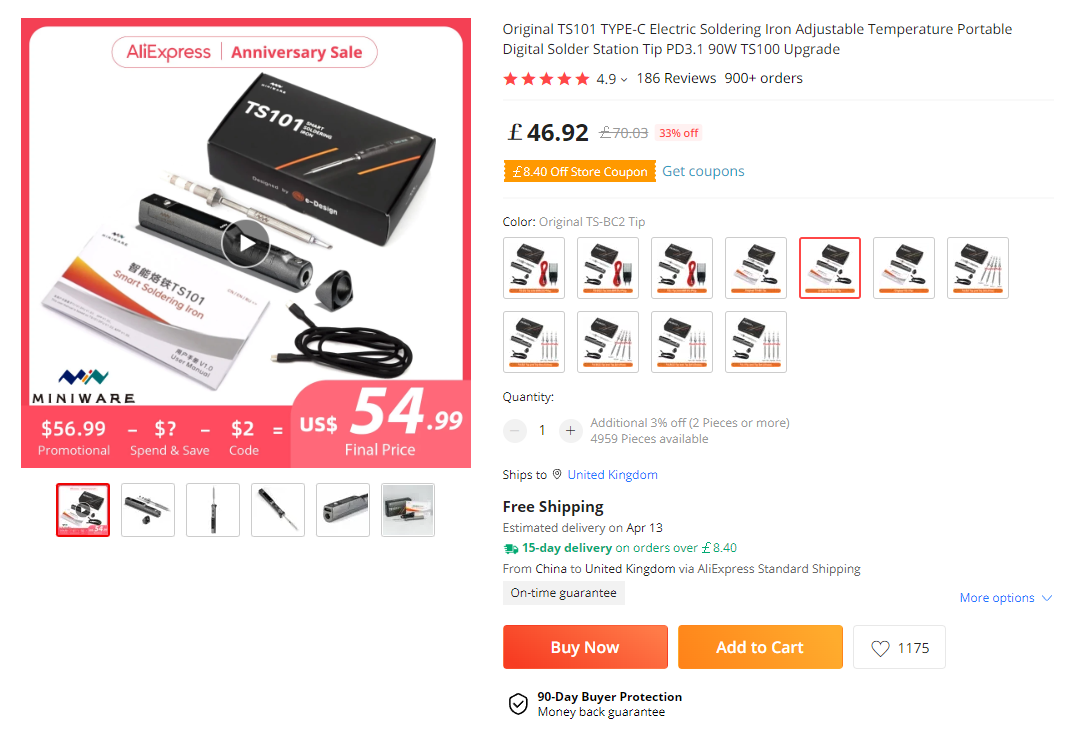Decrease quantity with the minus button
1074x738 pixels.
514,430
